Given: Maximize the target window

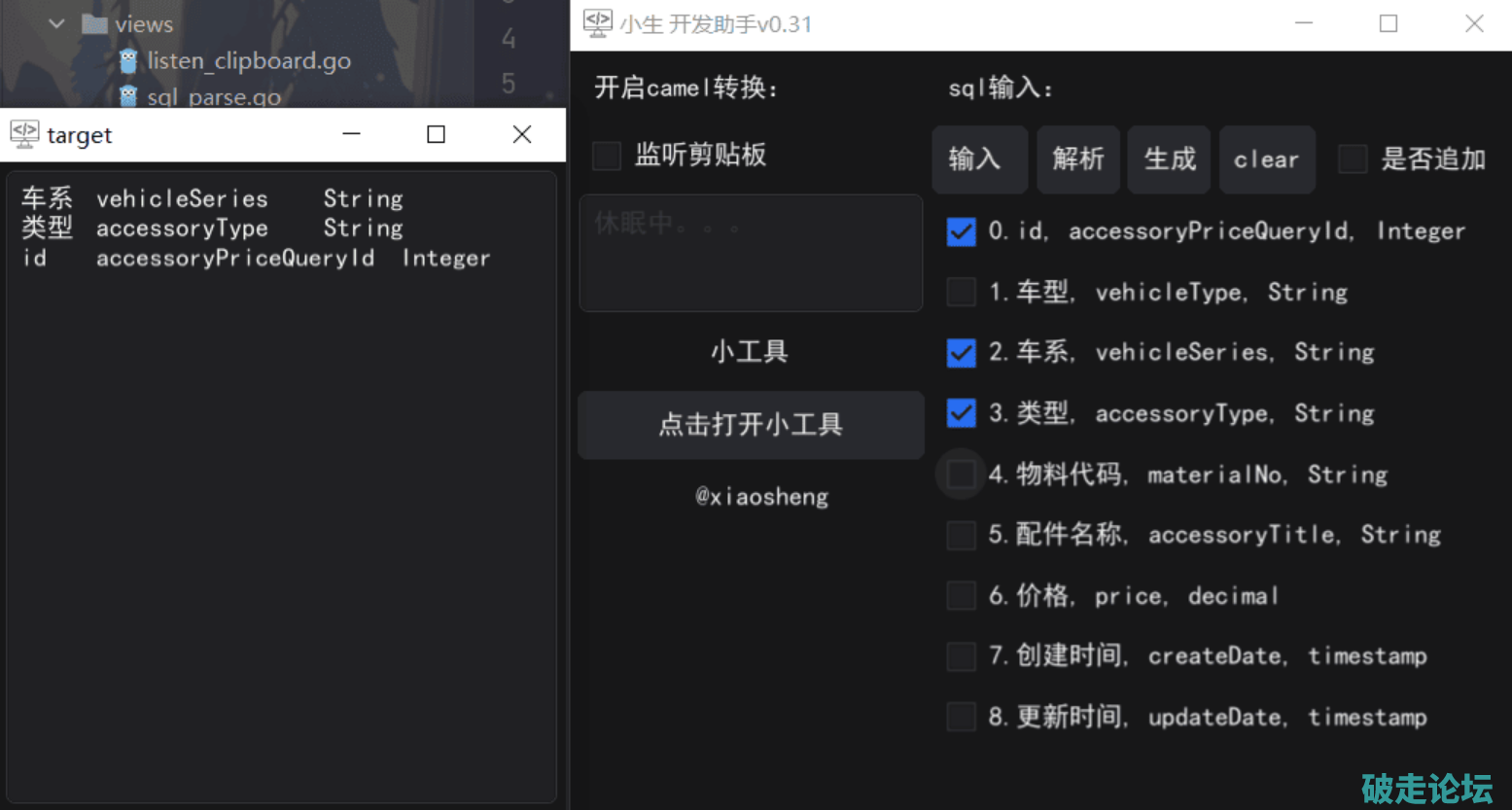Looking at the screenshot, I should (x=436, y=134).
